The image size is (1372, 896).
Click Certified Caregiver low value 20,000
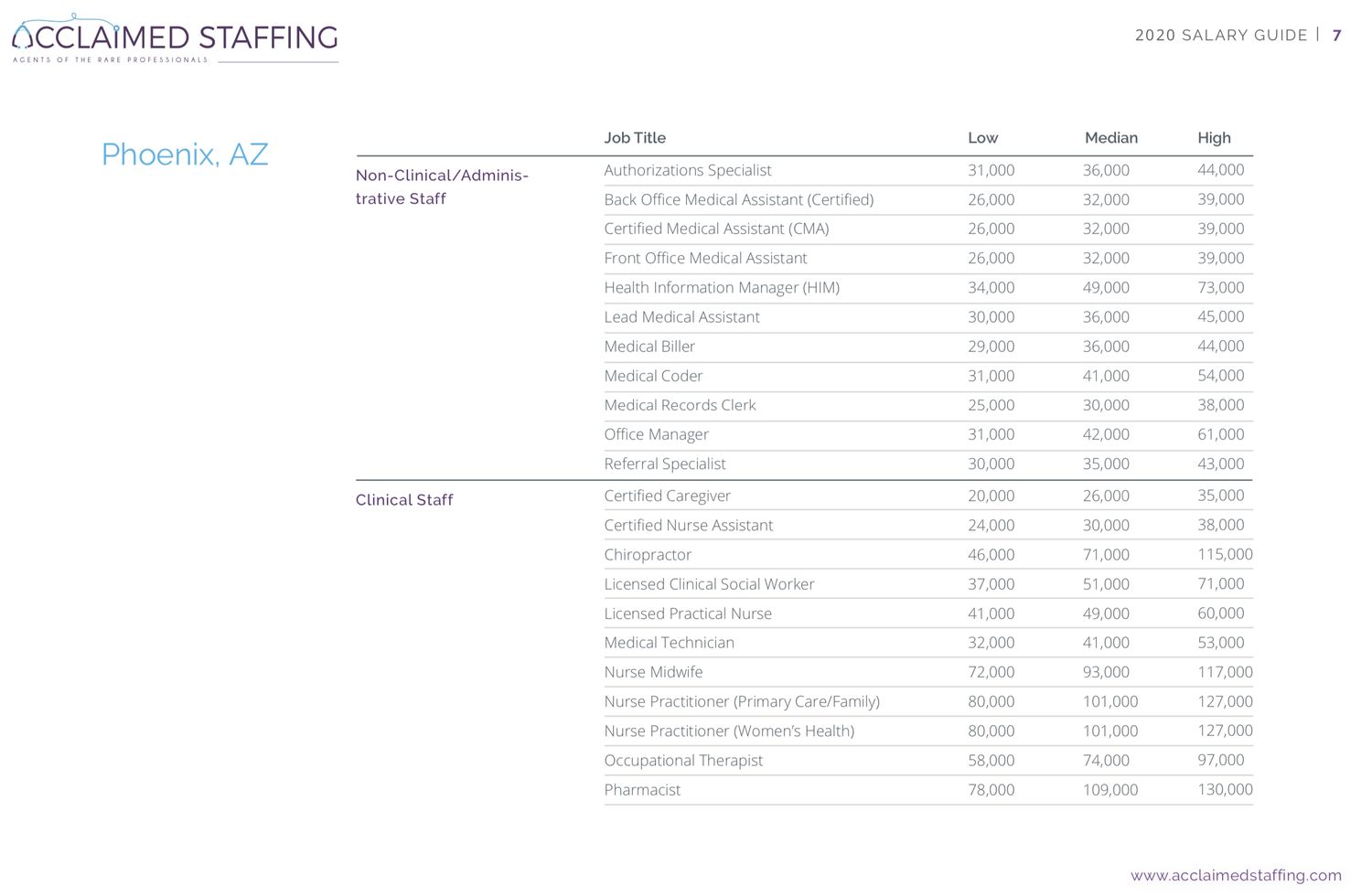991,496
